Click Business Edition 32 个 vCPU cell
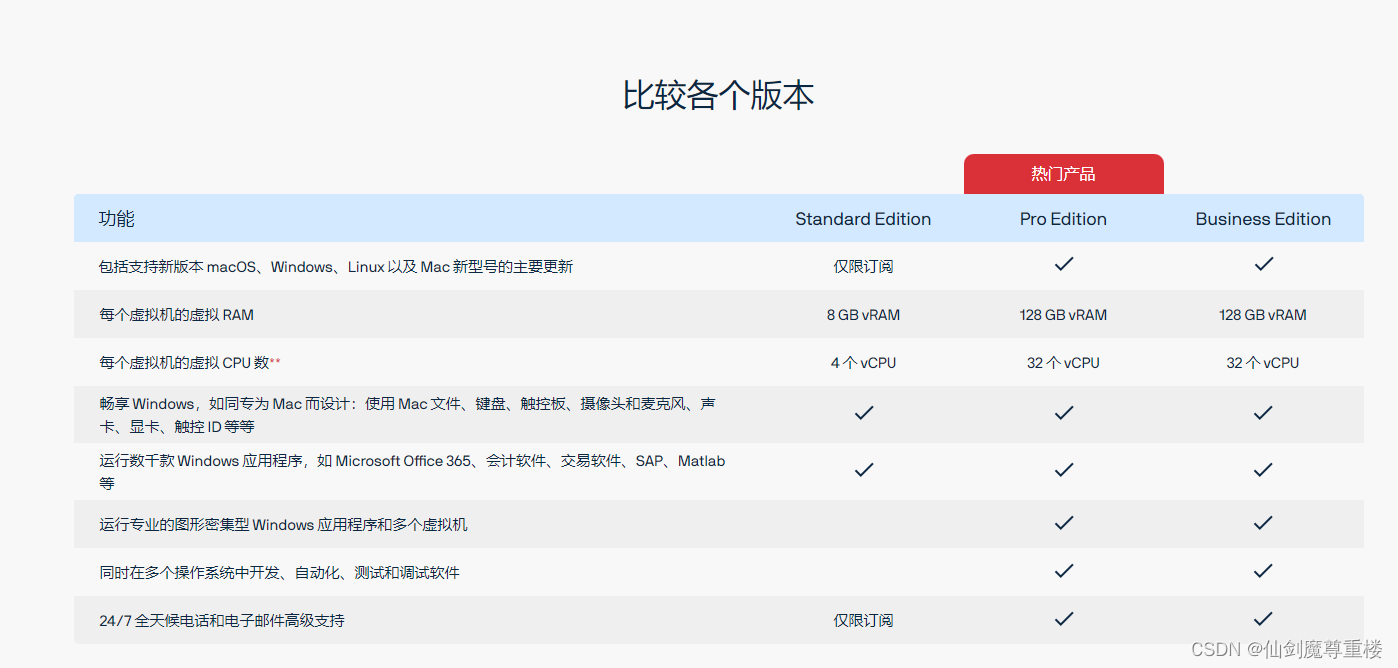 (x=1263, y=363)
